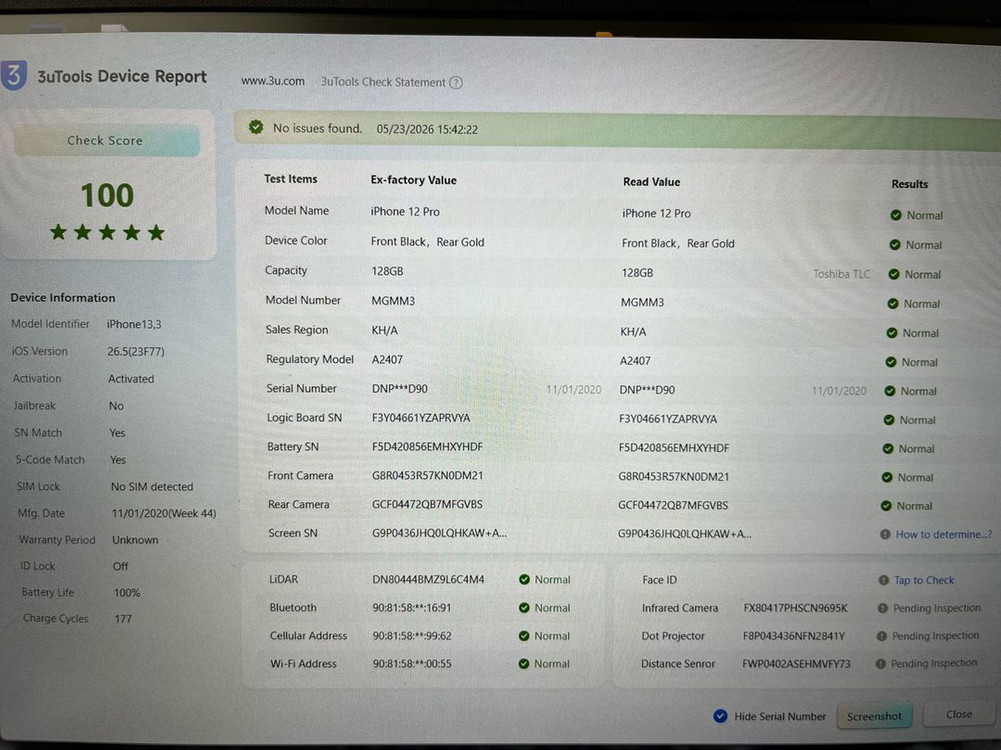Click the Check Statement question mark icon
The width and height of the screenshot is (1001, 750).
click(456, 82)
